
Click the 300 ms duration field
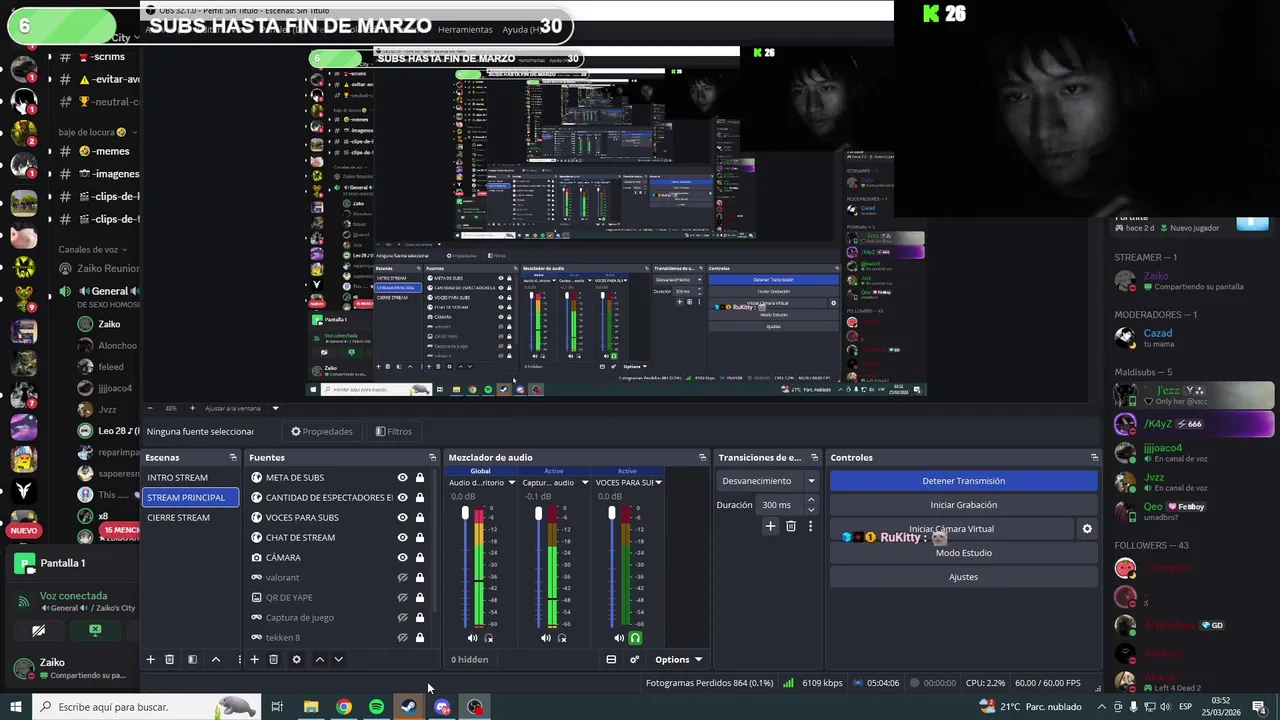point(780,505)
